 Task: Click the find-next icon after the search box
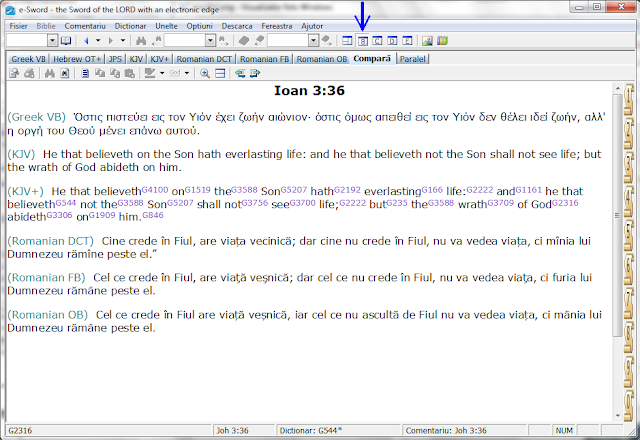pos(224,40)
